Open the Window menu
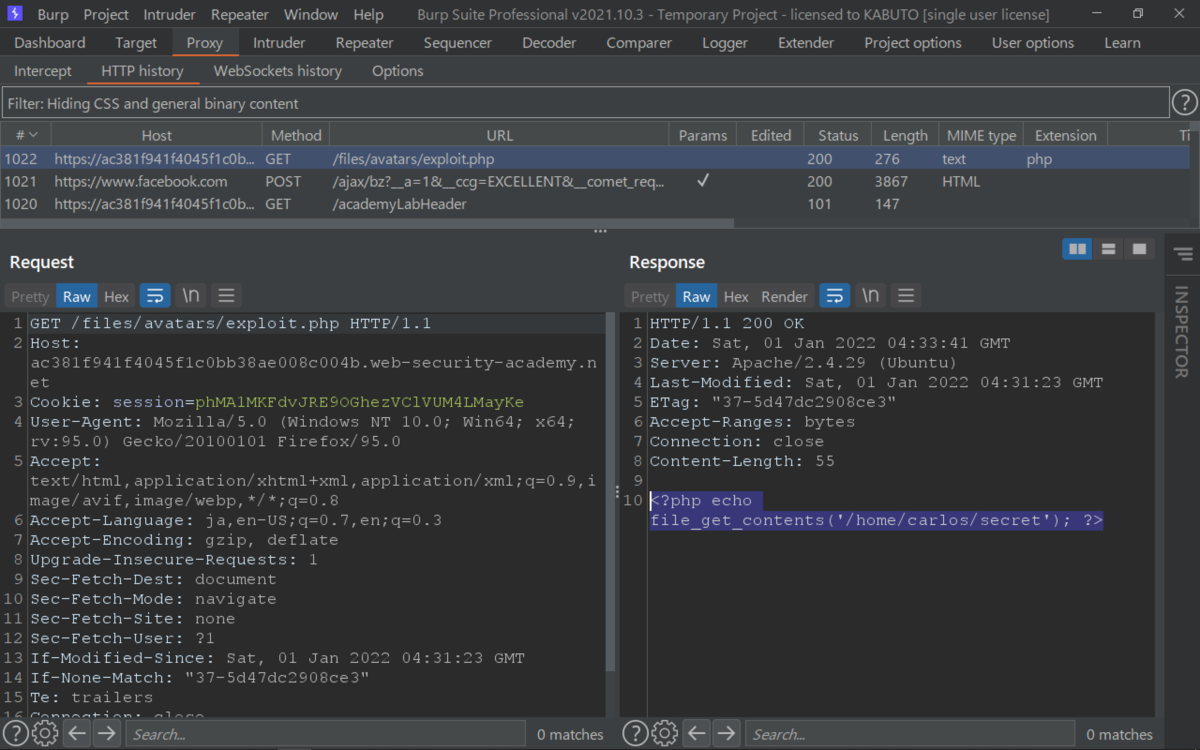This screenshot has width=1200, height=750. point(311,15)
